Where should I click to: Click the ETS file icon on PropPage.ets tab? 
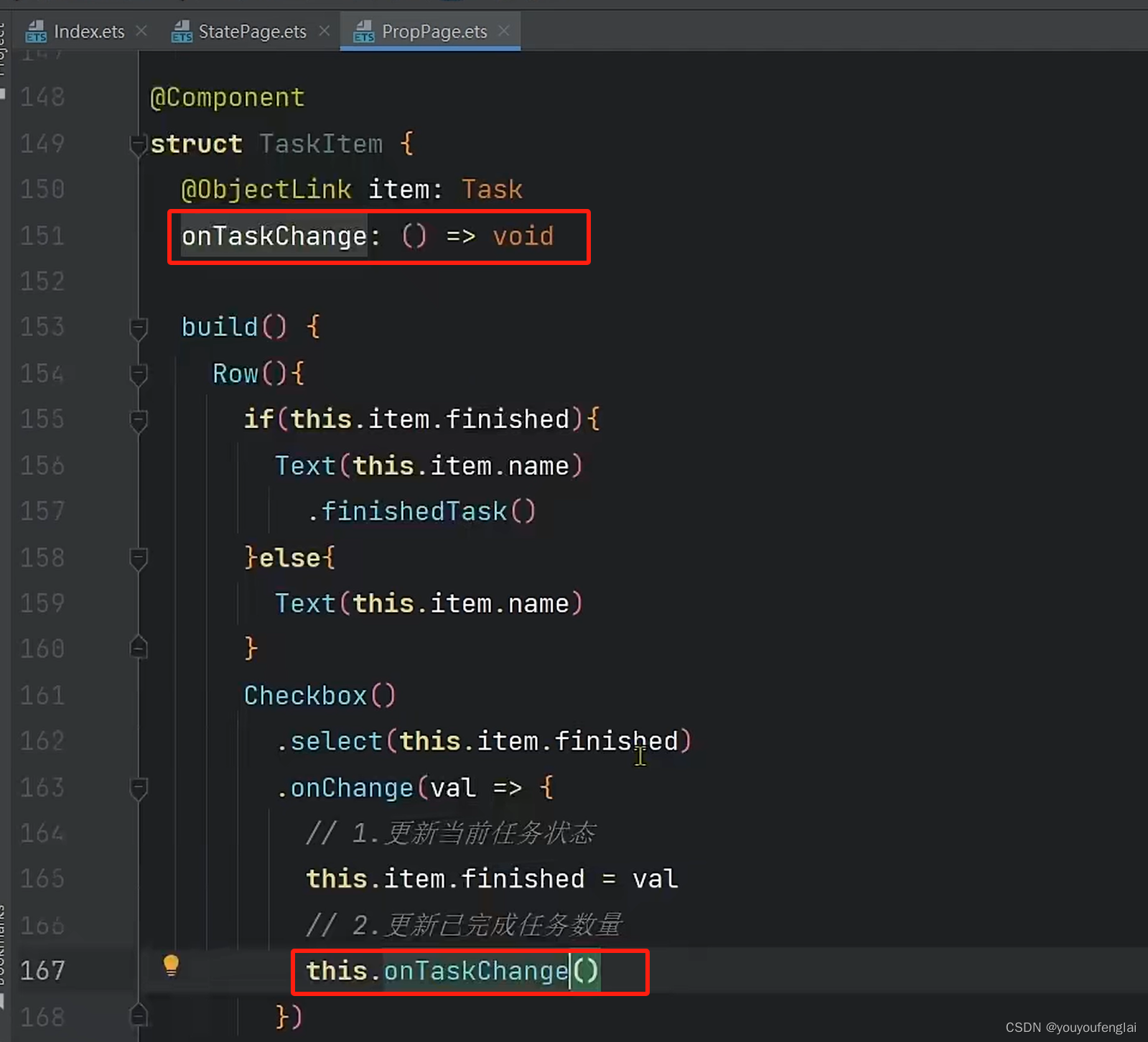click(364, 32)
